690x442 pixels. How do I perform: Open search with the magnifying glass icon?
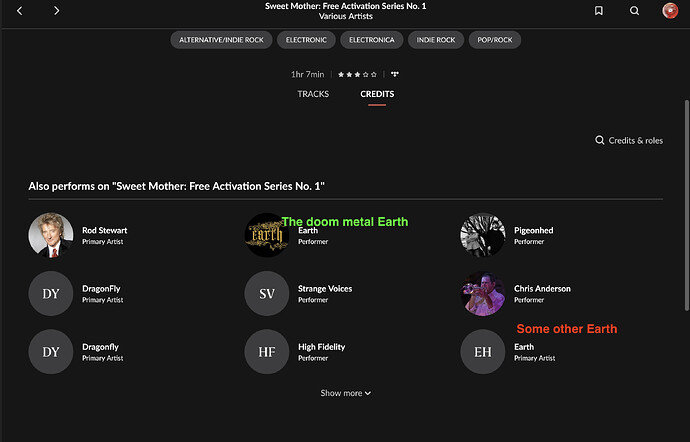click(x=634, y=11)
